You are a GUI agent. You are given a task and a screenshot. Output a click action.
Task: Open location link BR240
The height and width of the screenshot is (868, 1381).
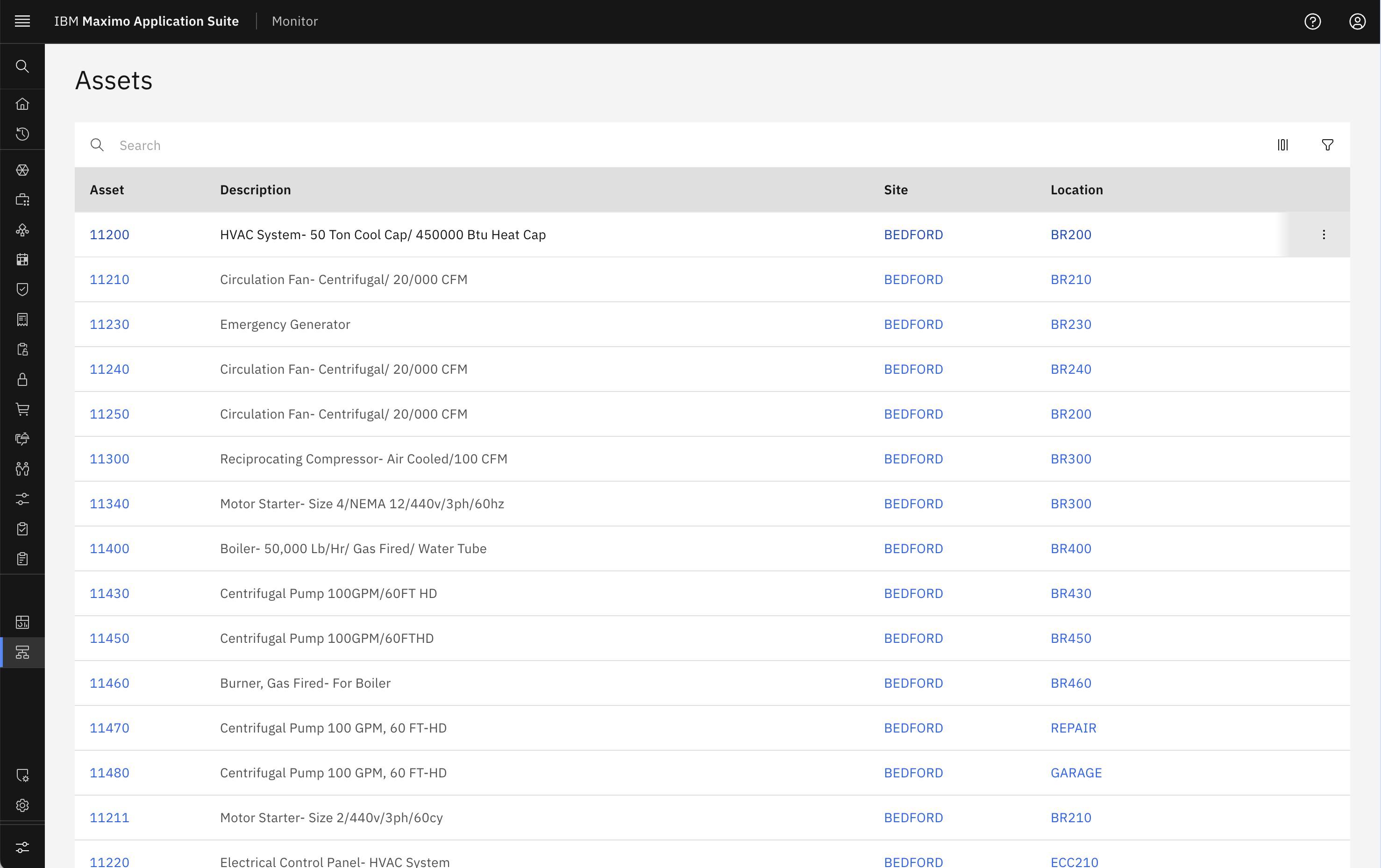(1071, 369)
